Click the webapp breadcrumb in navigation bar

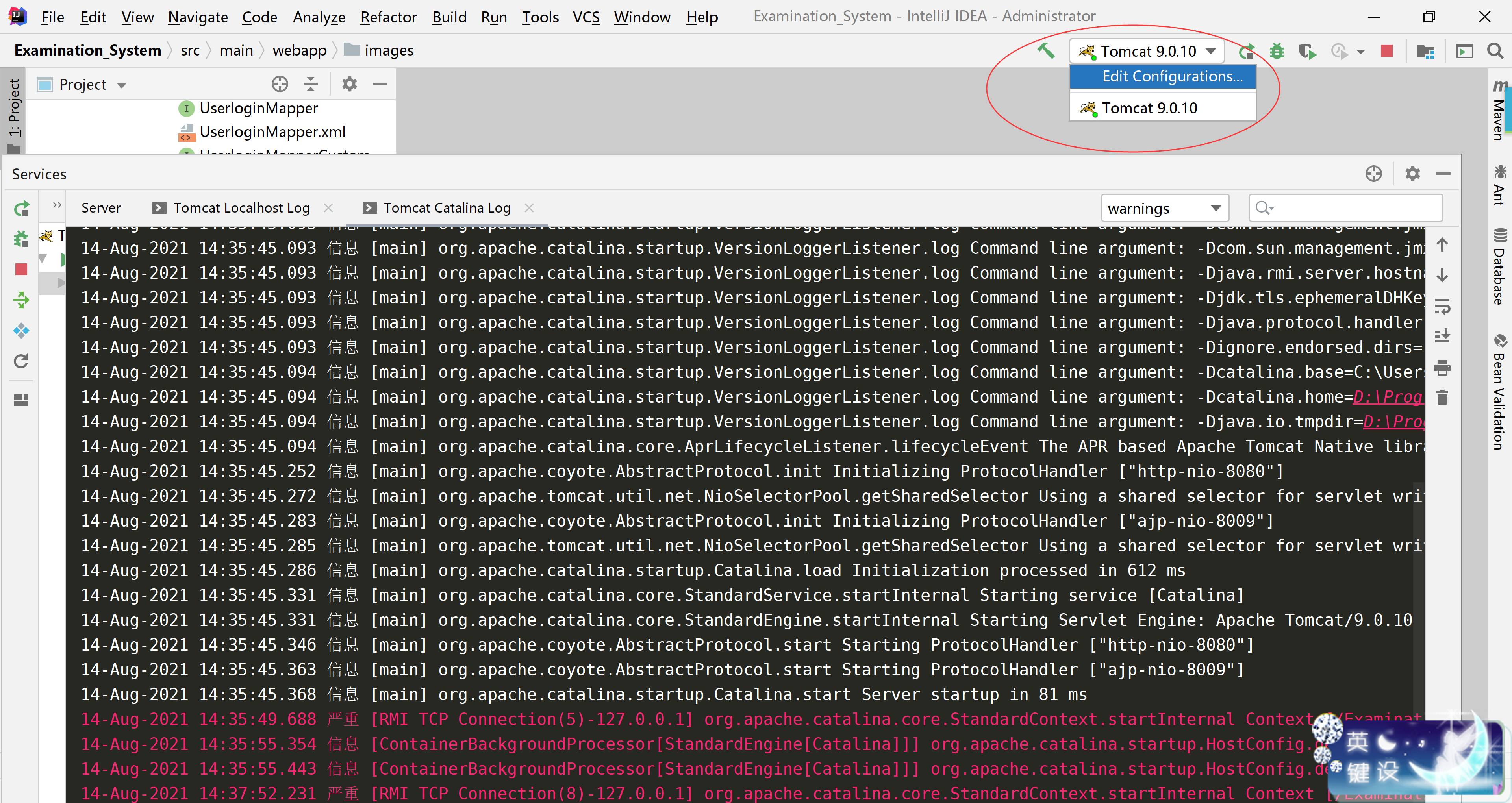299,50
